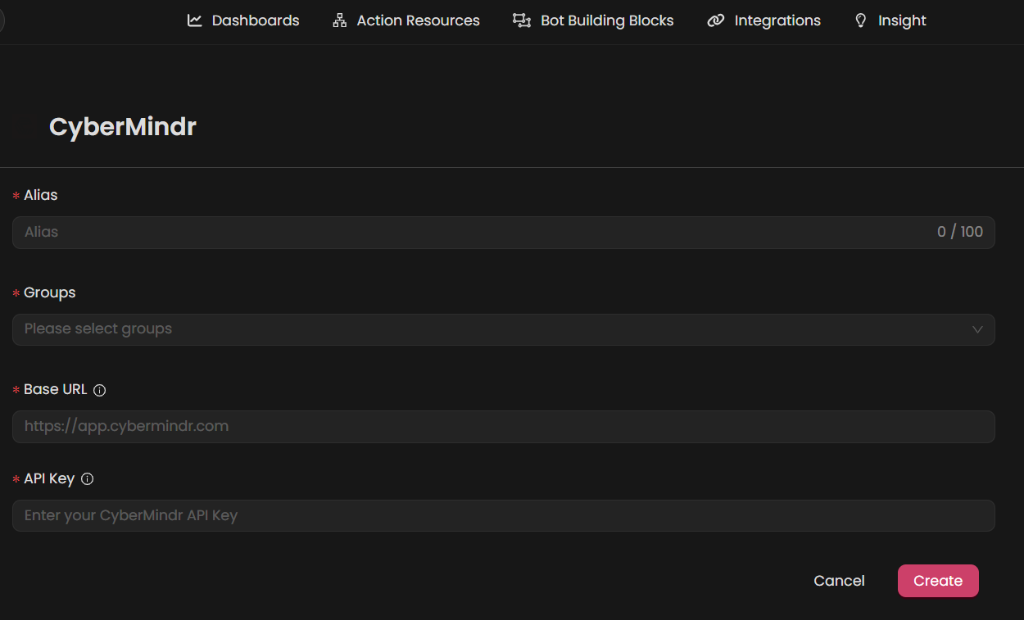
Task: Open the Integrations menu
Action: pos(764,20)
